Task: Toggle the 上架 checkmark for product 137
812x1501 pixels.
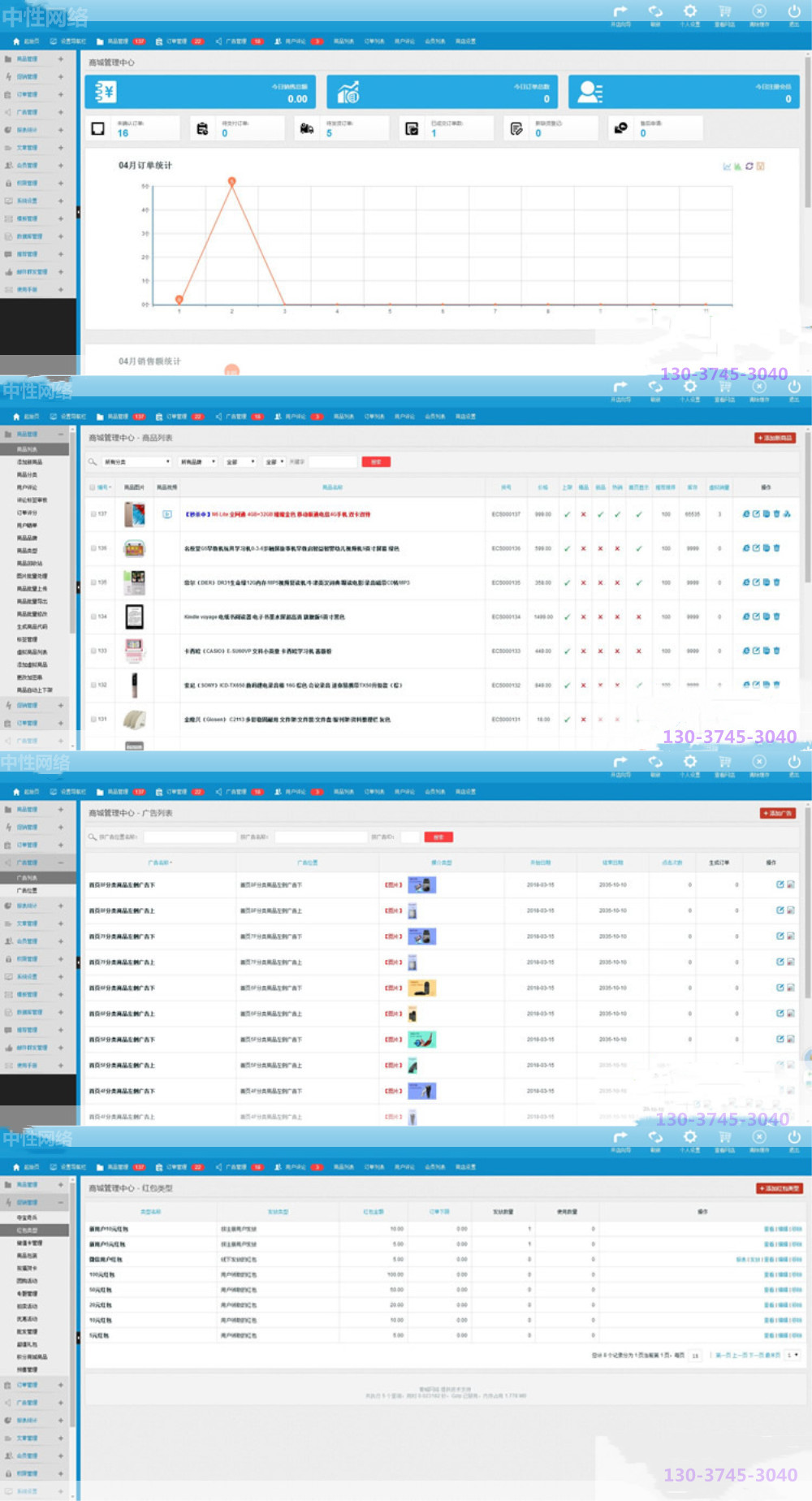Action: 567,514
